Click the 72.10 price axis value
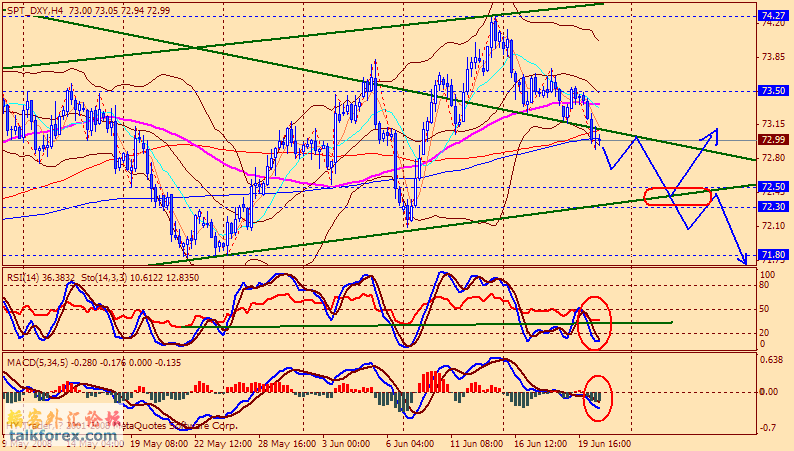 point(773,225)
